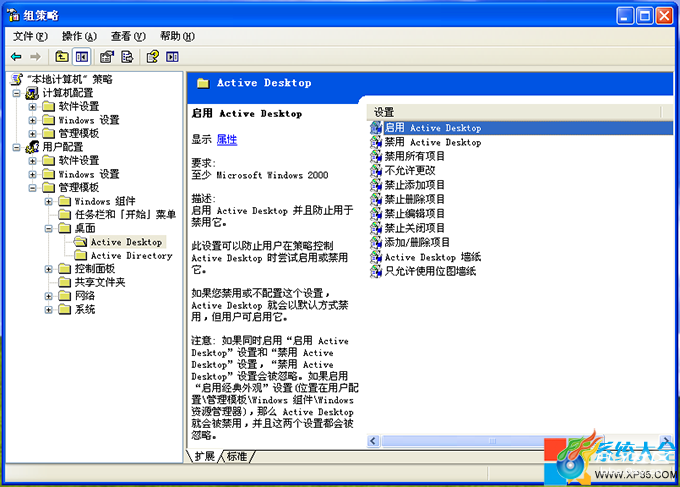Go up one level with folder-up icon
The image size is (680, 487).
pos(62,56)
